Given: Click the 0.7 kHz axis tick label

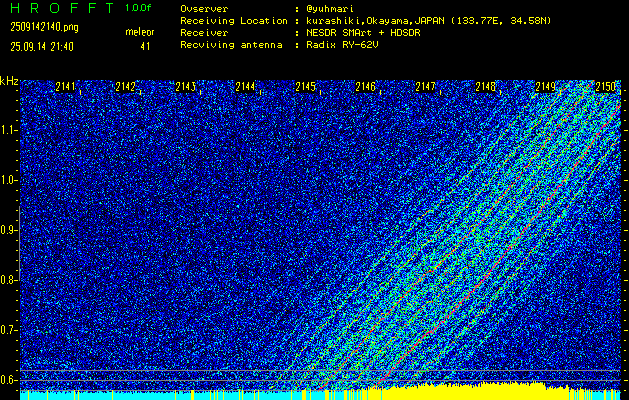Looking at the screenshot, I should [x=8, y=330].
